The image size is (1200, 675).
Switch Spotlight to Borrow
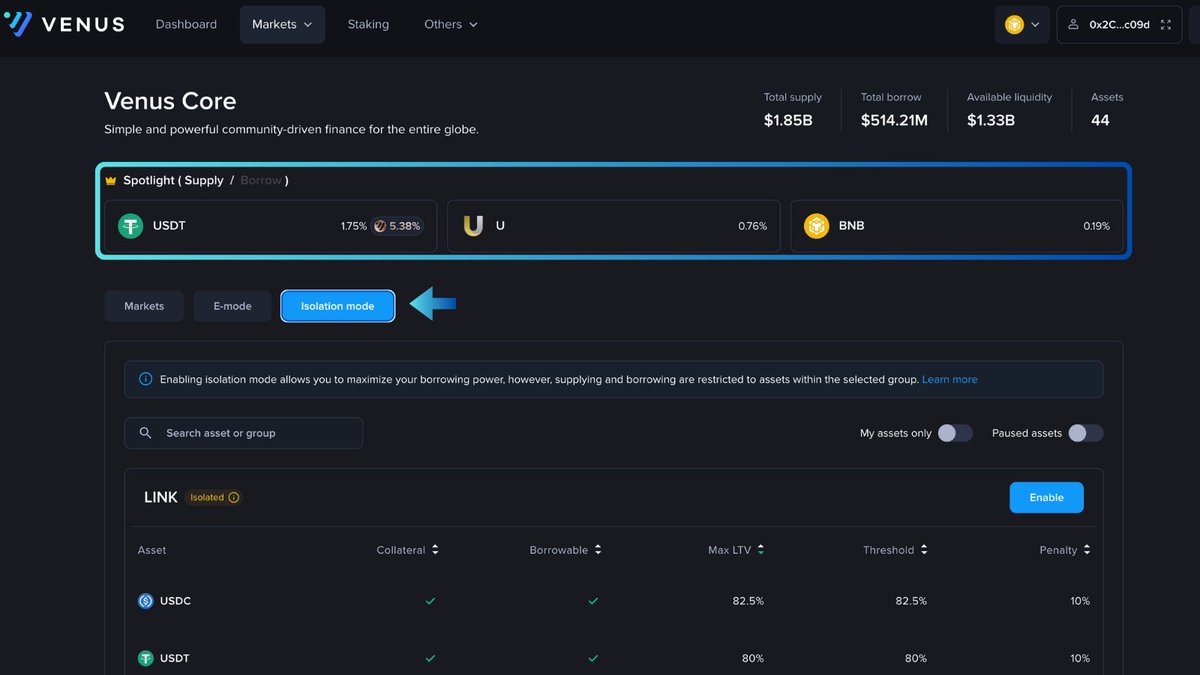point(261,181)
